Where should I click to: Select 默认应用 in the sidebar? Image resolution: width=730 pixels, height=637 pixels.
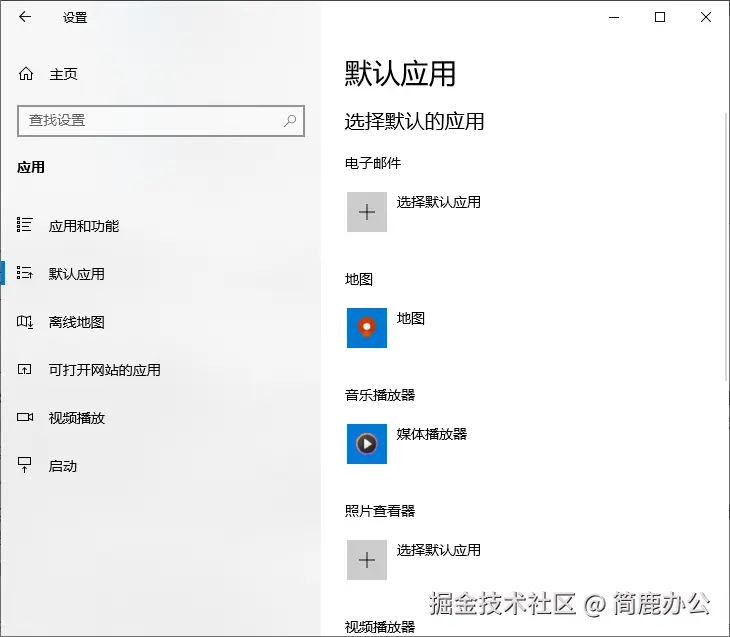(77, 274)
